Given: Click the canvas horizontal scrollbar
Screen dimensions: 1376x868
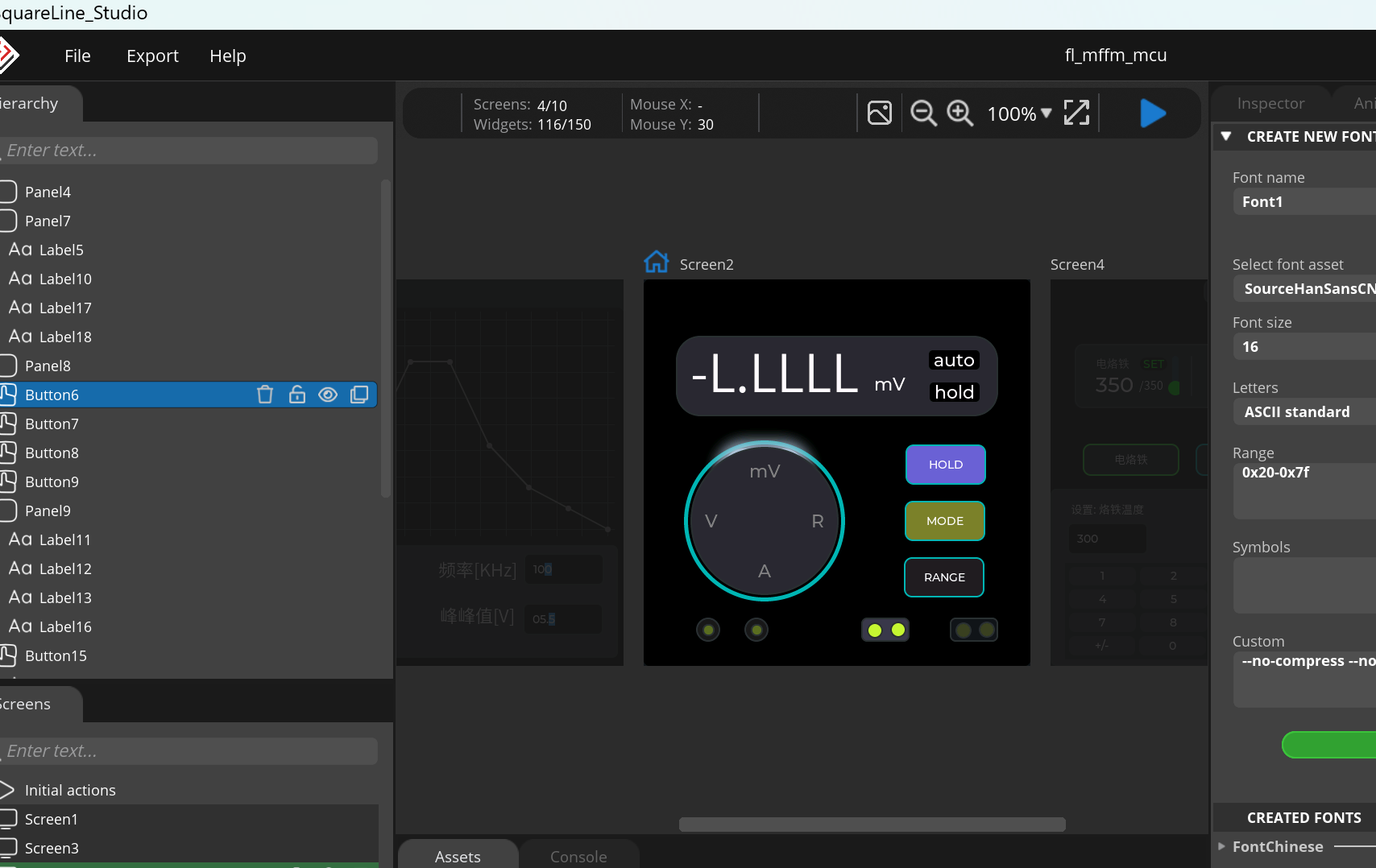Looking at the screenshot, I should click(x=872, y=825).
